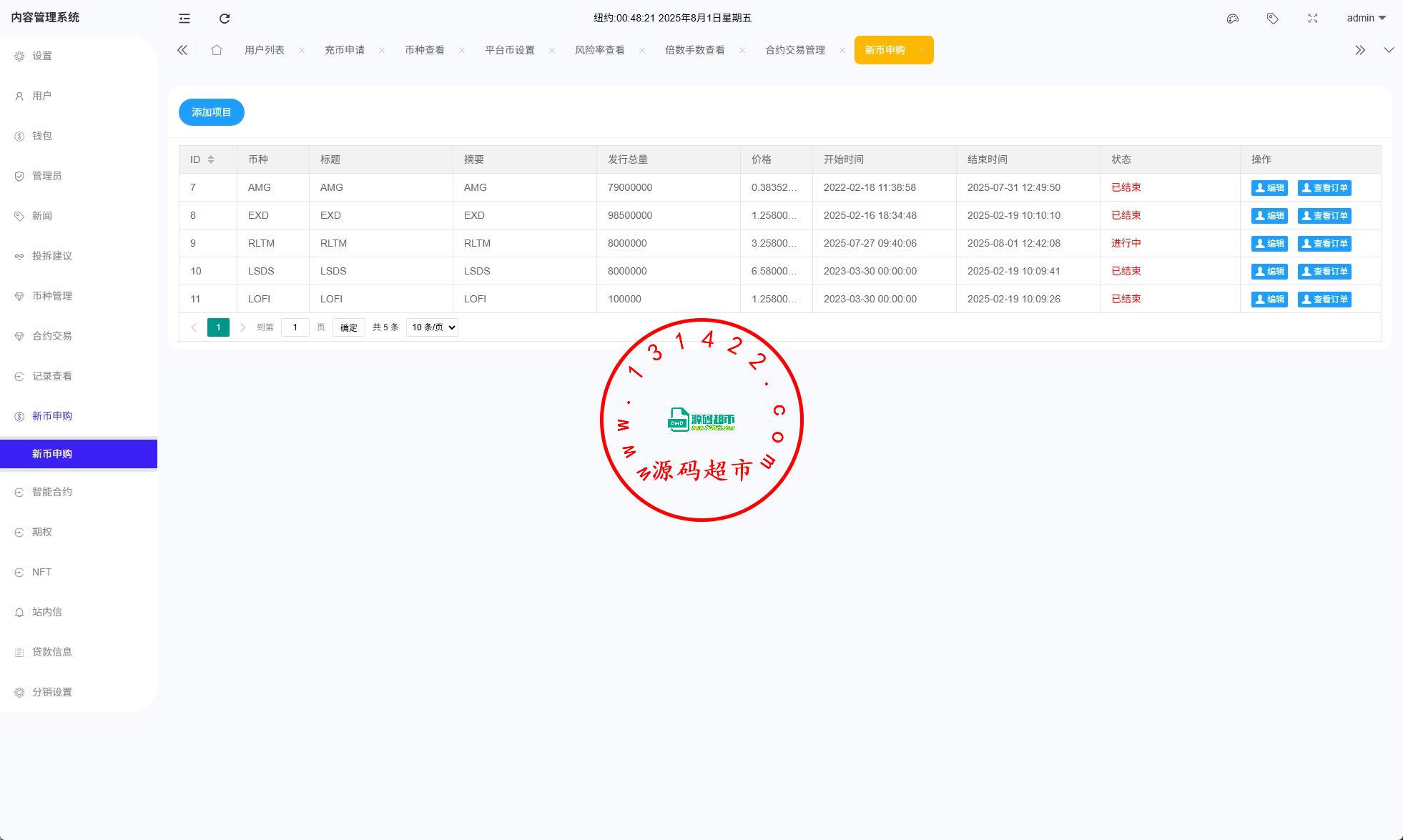This screenshot has height=840, width=1403.
Task: Click the page number input field
Action: click(295, 327)
